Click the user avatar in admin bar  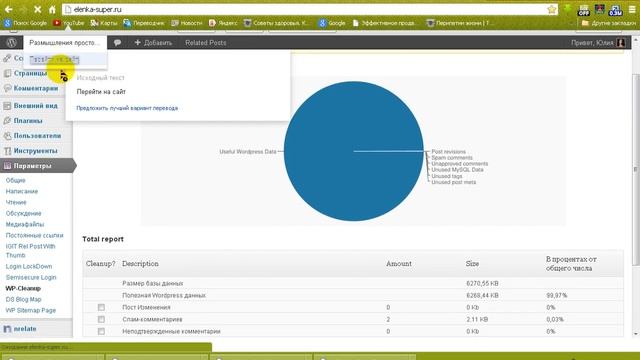pyautogui.click(x=621, y=42)
